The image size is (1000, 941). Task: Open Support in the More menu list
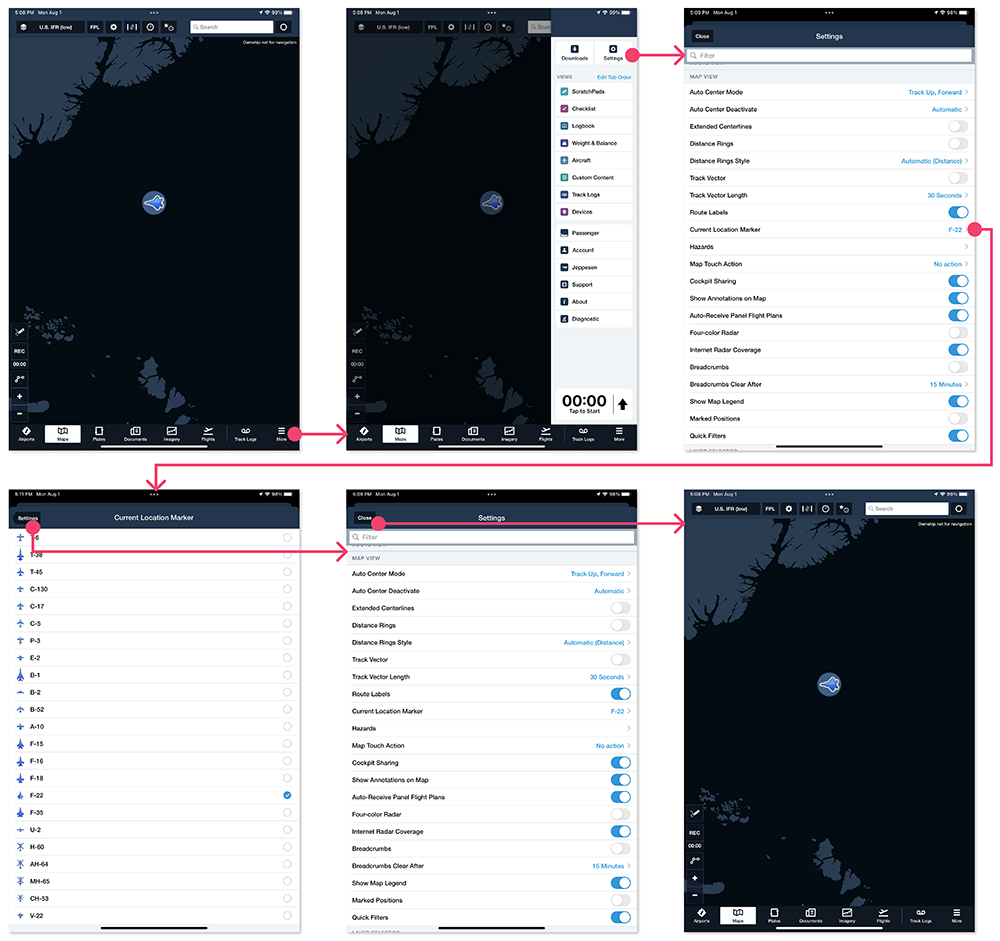[594, 285]
